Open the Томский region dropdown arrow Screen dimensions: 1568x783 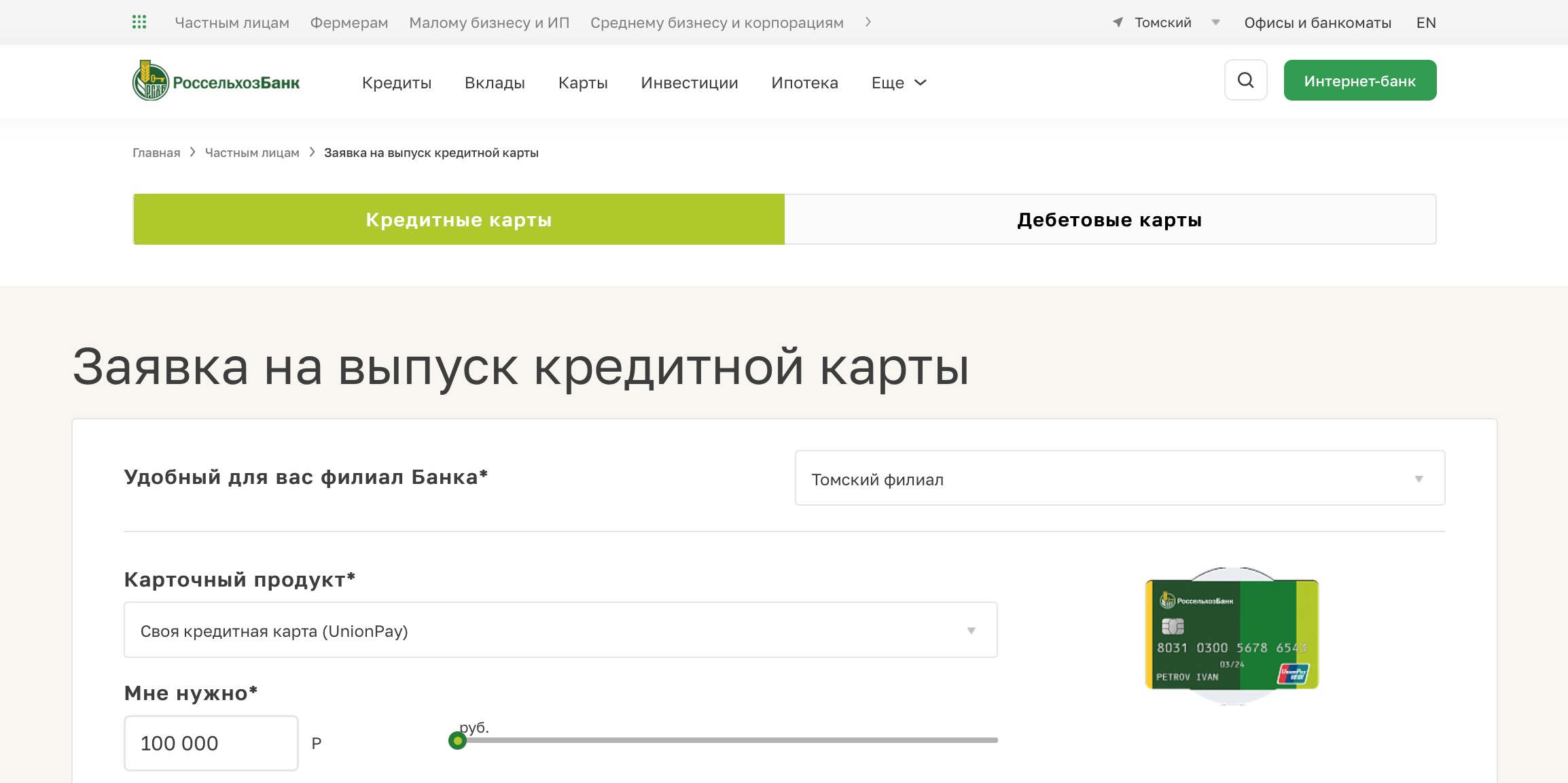click(1215, 22)
